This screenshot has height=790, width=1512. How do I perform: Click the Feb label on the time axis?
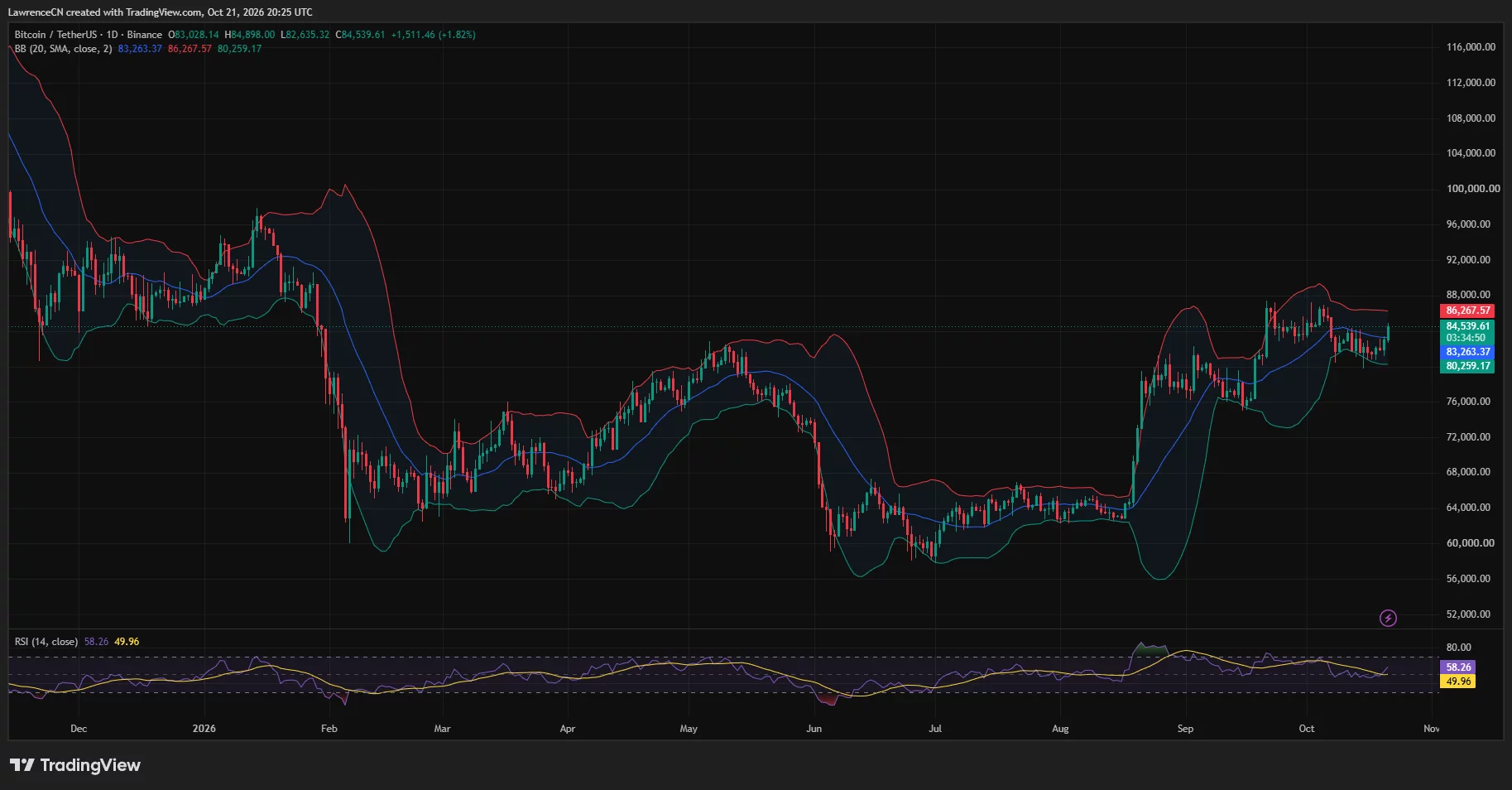click(x=329, y=729)
